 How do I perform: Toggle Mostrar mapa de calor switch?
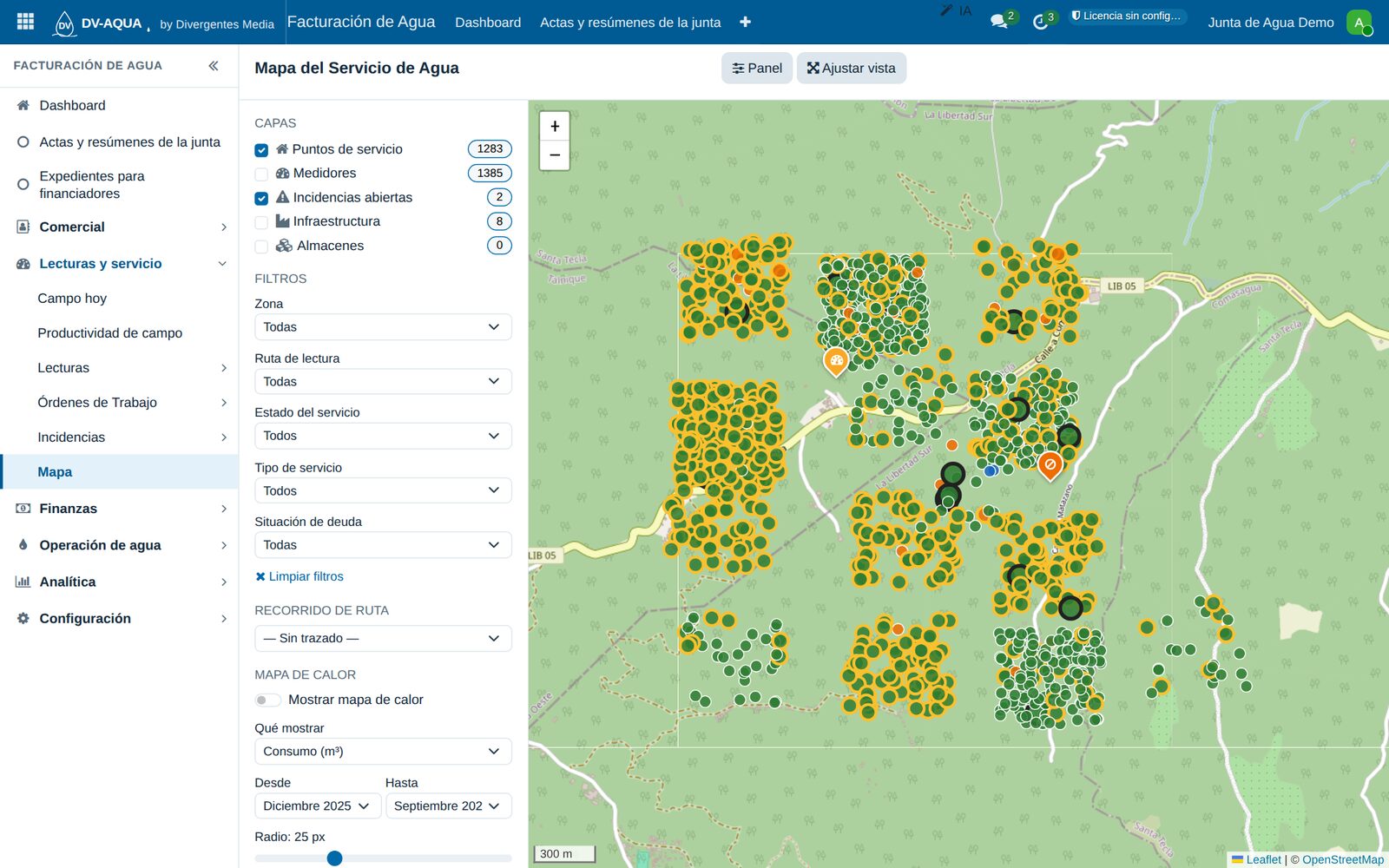(267, 700)
